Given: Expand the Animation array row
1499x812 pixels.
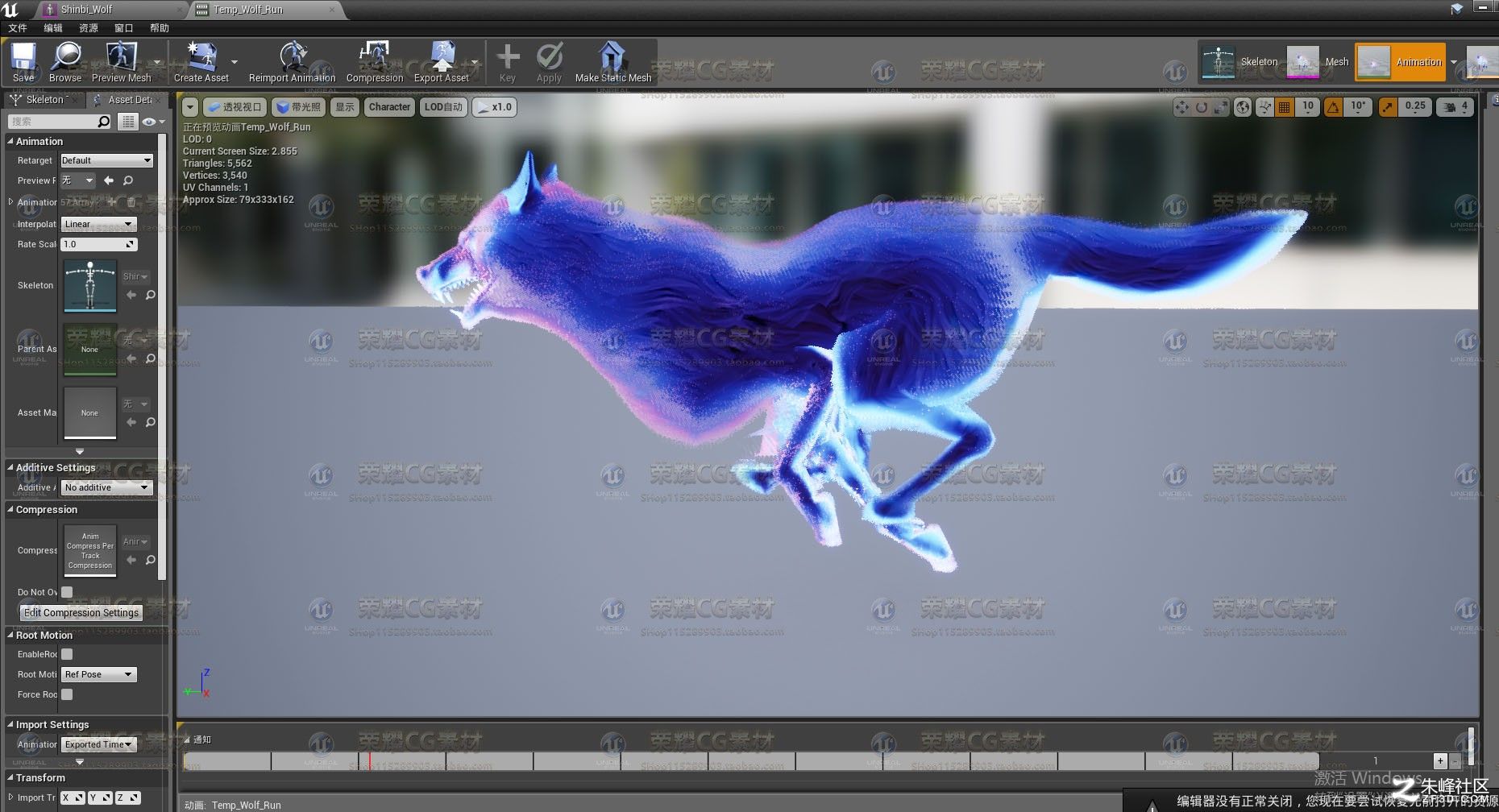Looking at the screenshot, I should pyautogui.click(x=10, y=201).
